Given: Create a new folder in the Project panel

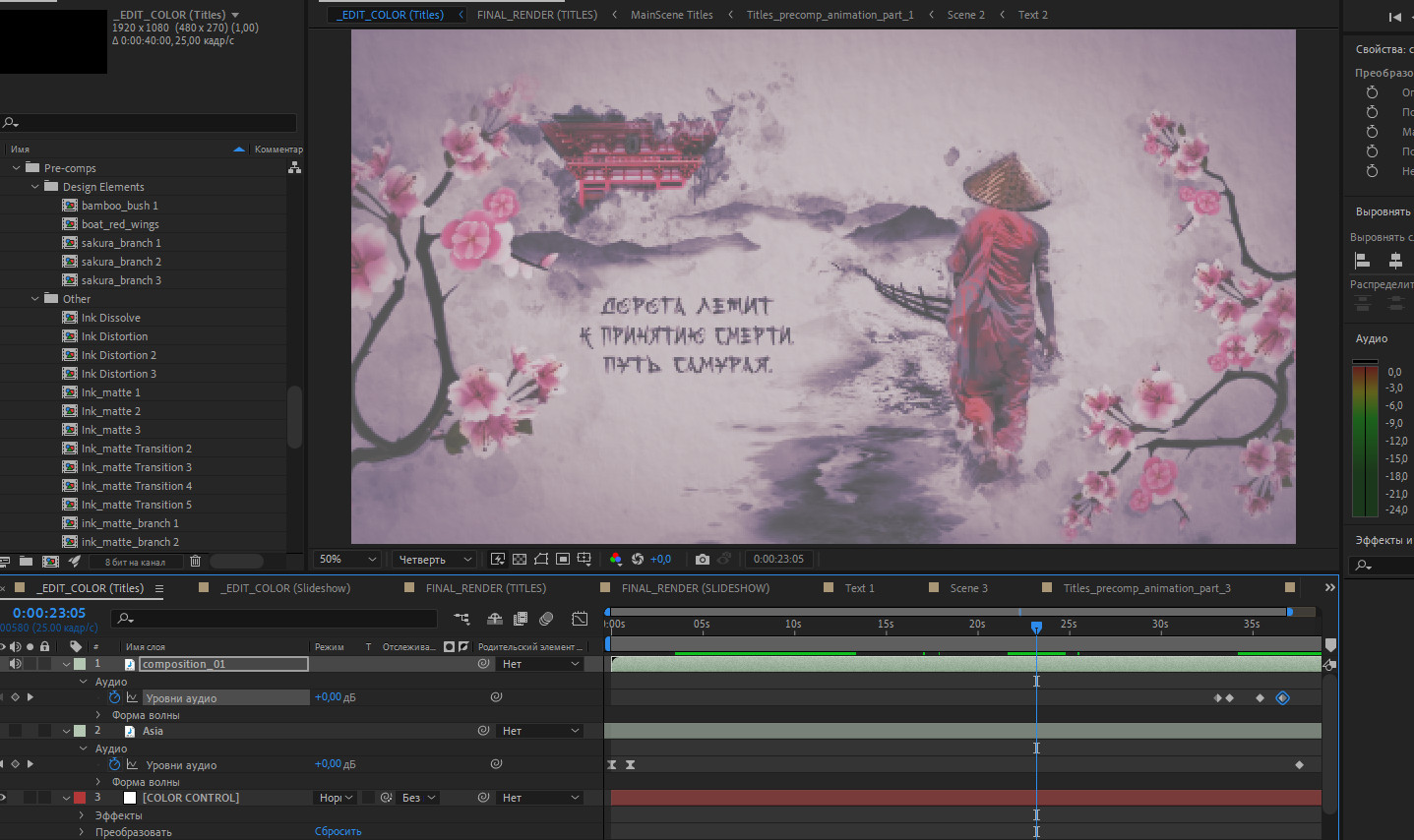Looking at the screenshot, I should (26, 562).
